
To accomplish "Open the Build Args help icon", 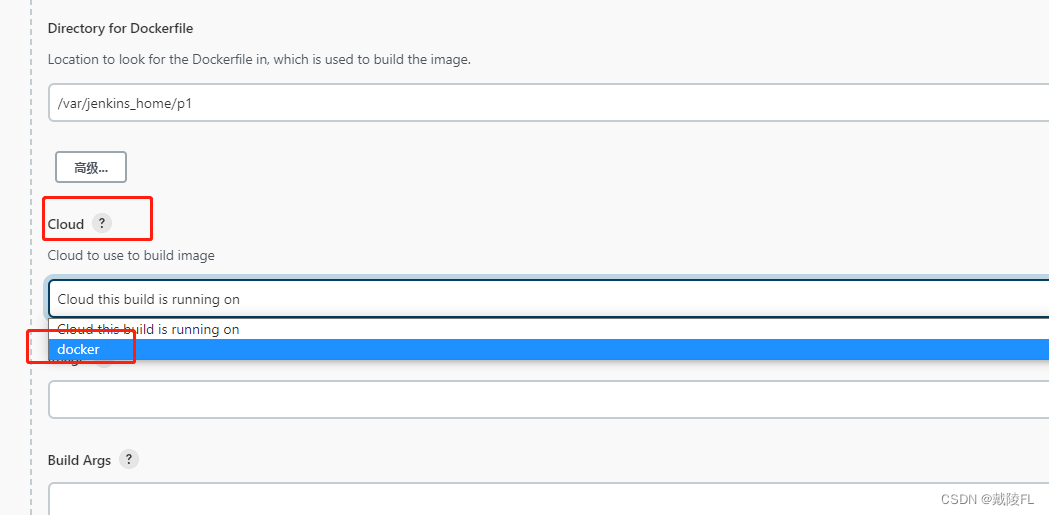I will click(x=128, y=459).
